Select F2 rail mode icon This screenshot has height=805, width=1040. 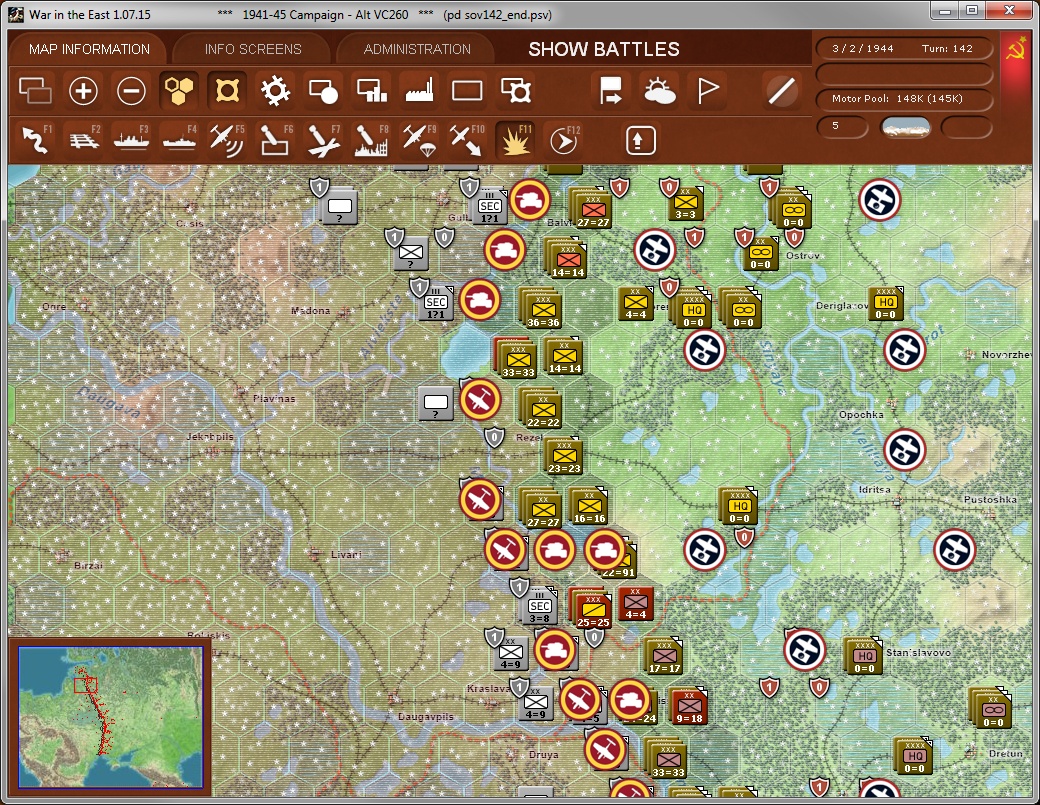point(84,140)
